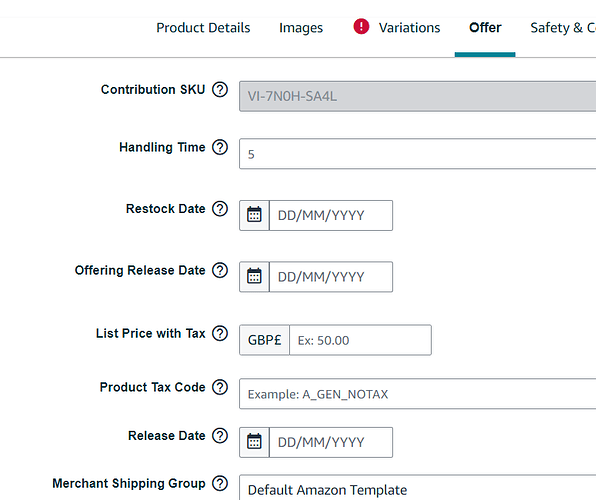View List Price with Tax help icon
Image resolution: width=596 pixels, height=500 pixels.
click(220, 333)
